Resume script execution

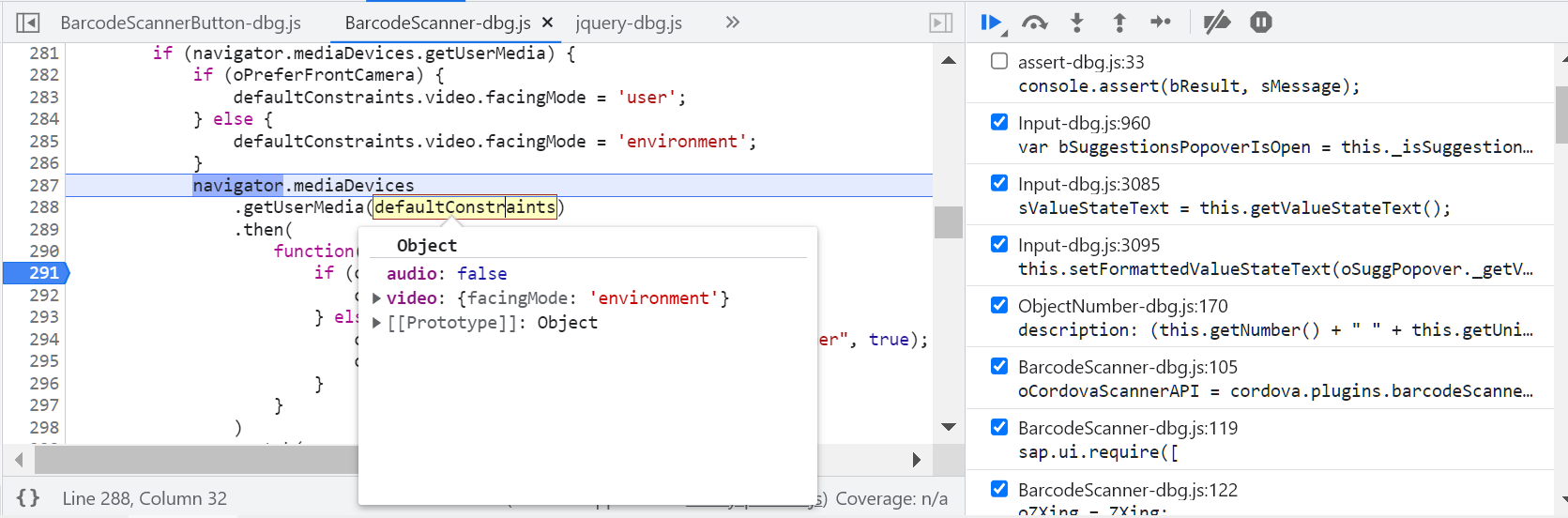point(993,23)
